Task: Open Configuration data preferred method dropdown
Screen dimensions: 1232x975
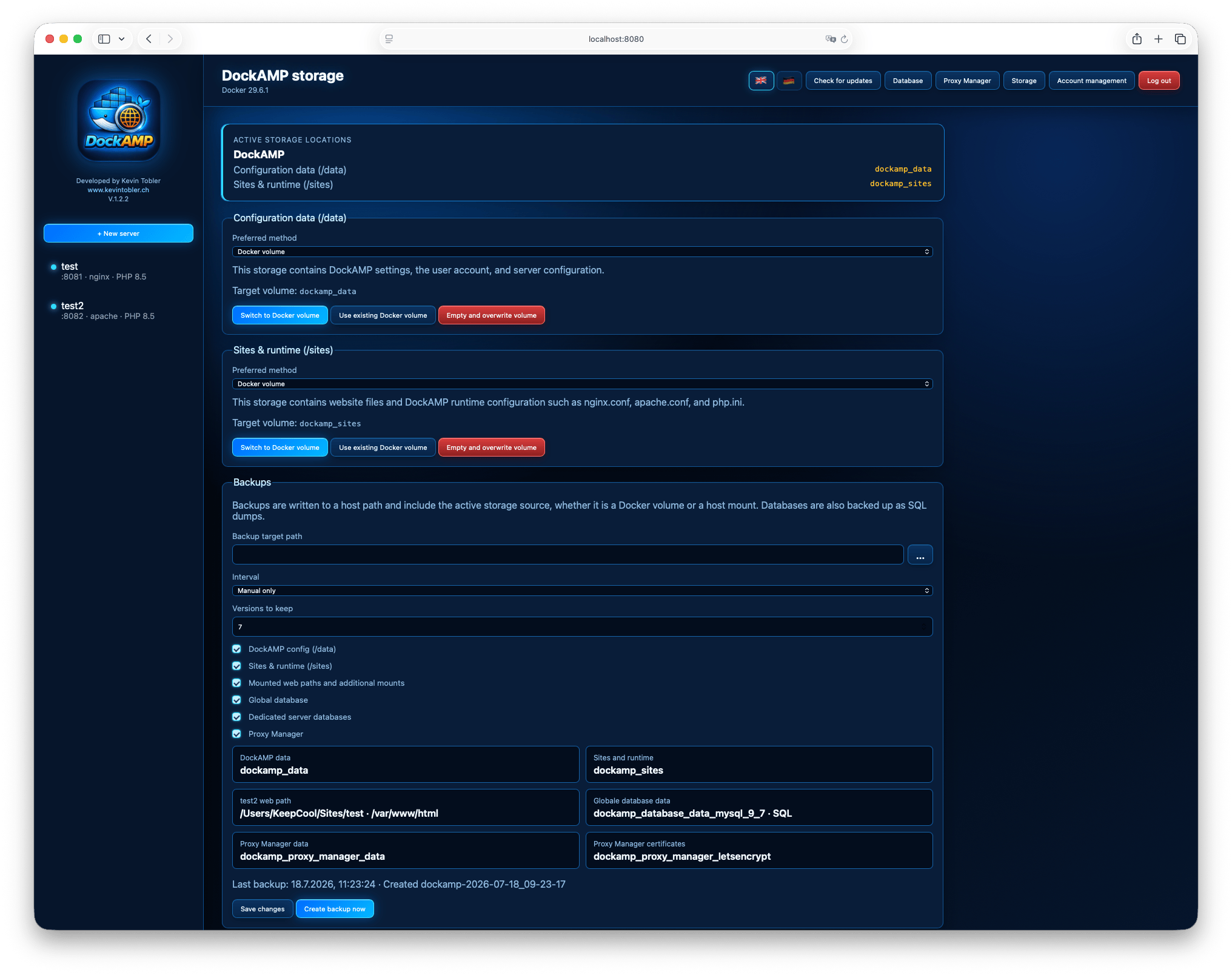Action: [582, 252]
